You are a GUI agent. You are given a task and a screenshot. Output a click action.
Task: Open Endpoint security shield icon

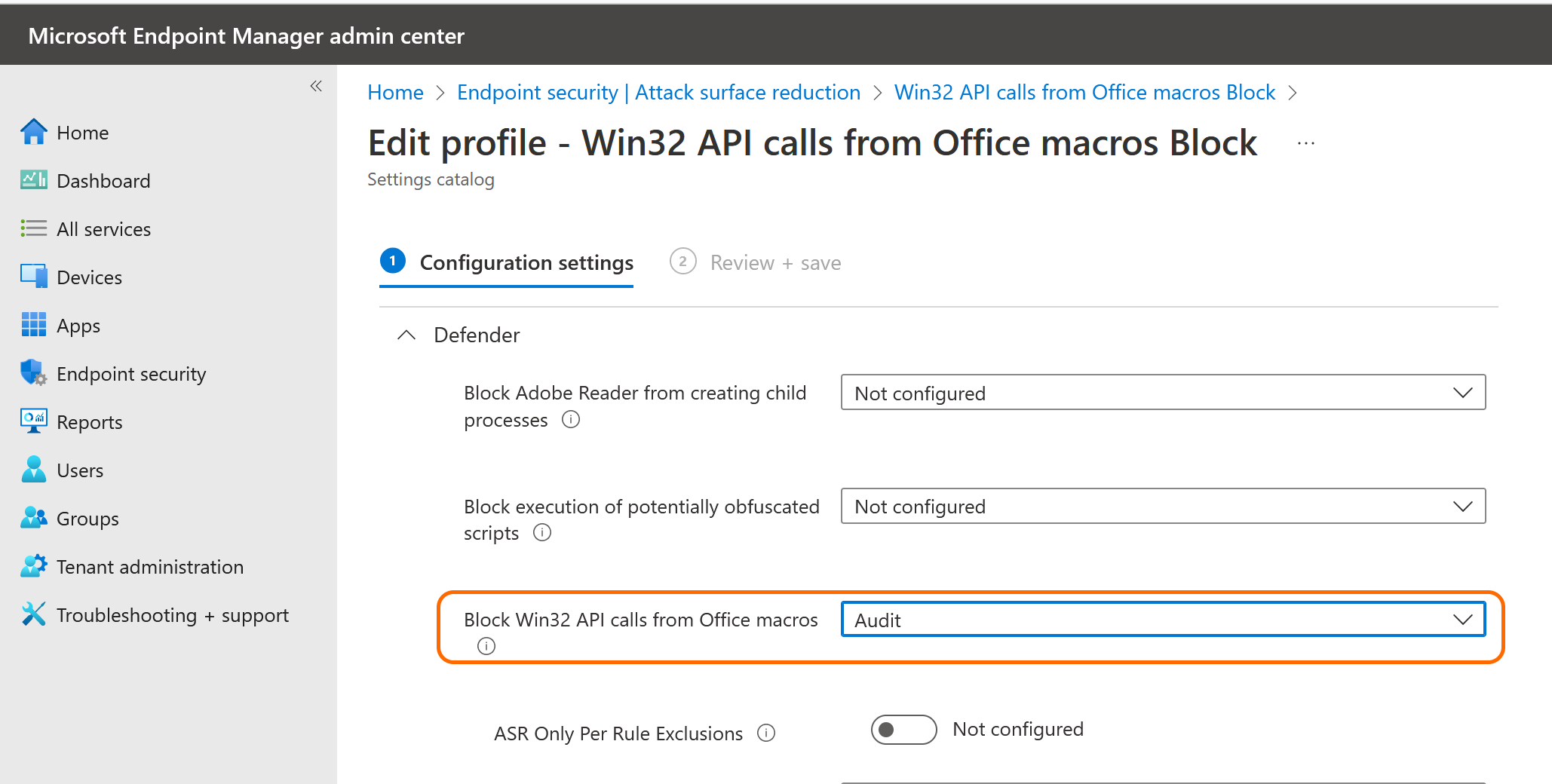[x=33, y=373]
